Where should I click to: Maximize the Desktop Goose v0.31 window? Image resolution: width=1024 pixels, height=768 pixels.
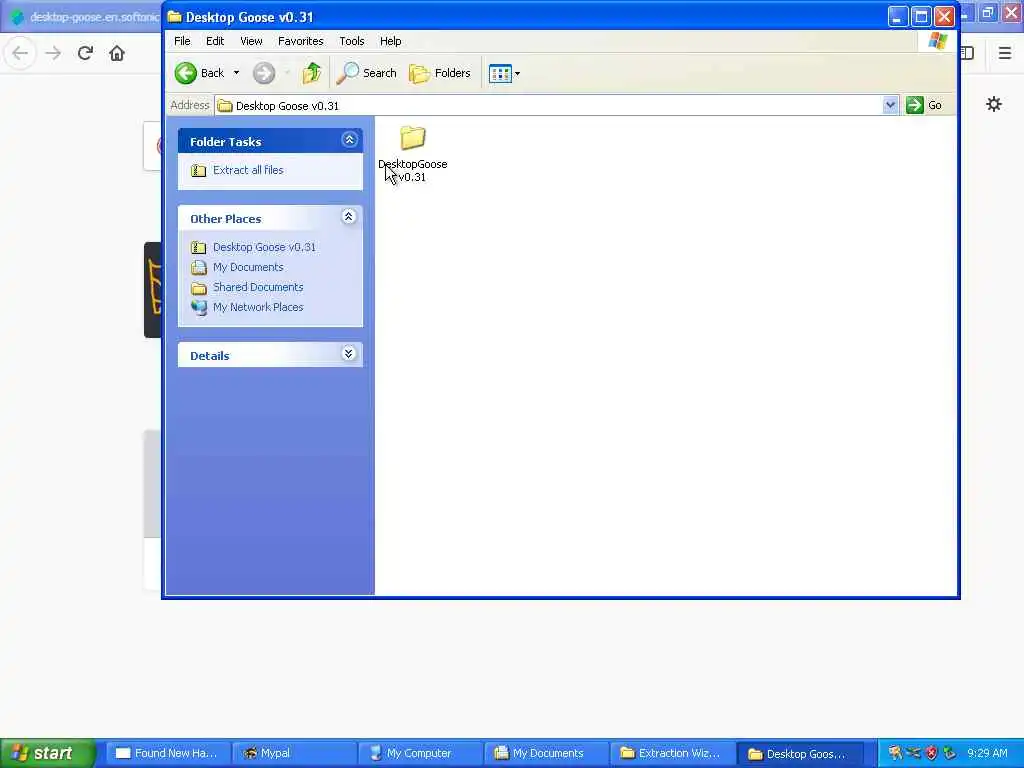(x=921, y=17)
